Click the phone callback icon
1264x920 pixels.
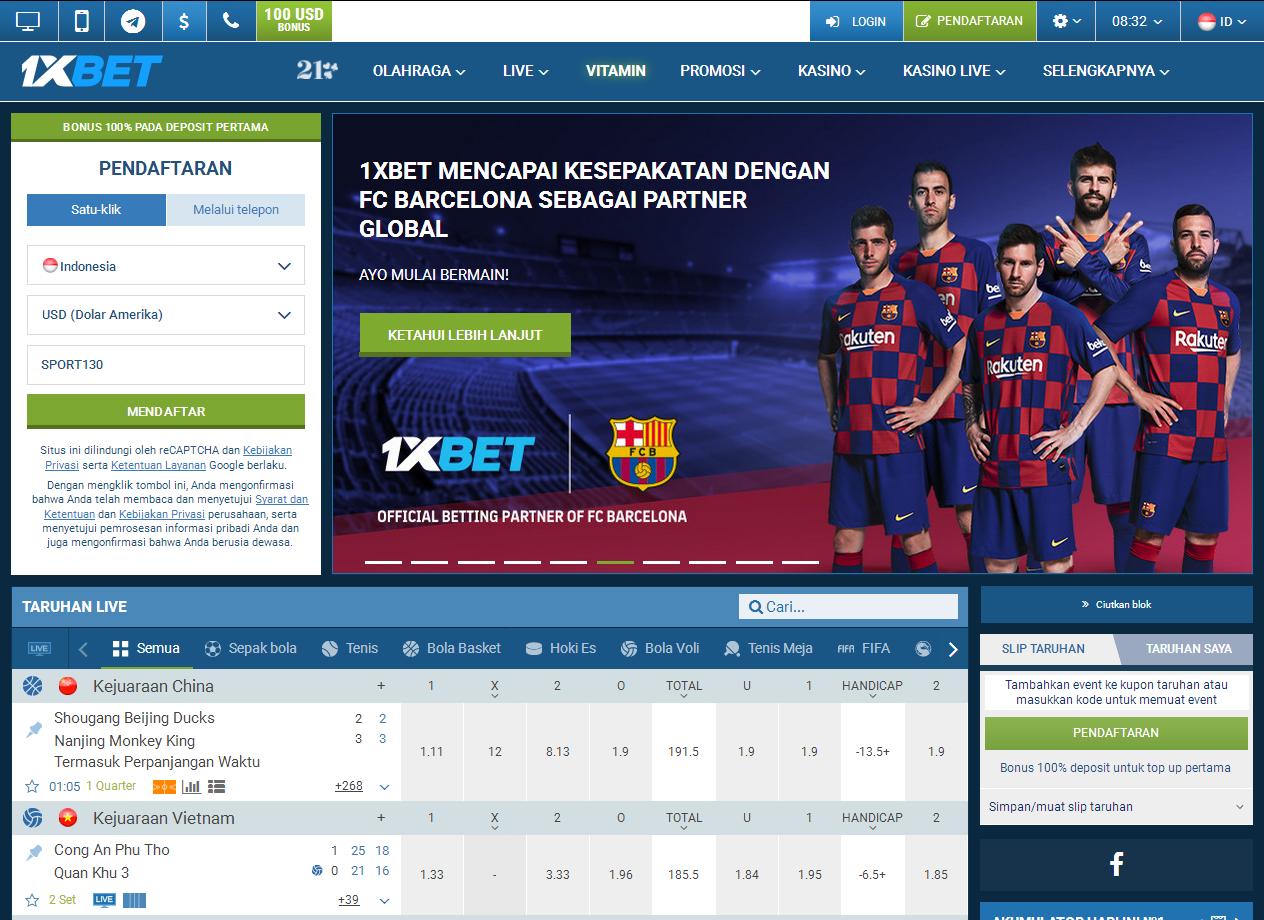231,20
